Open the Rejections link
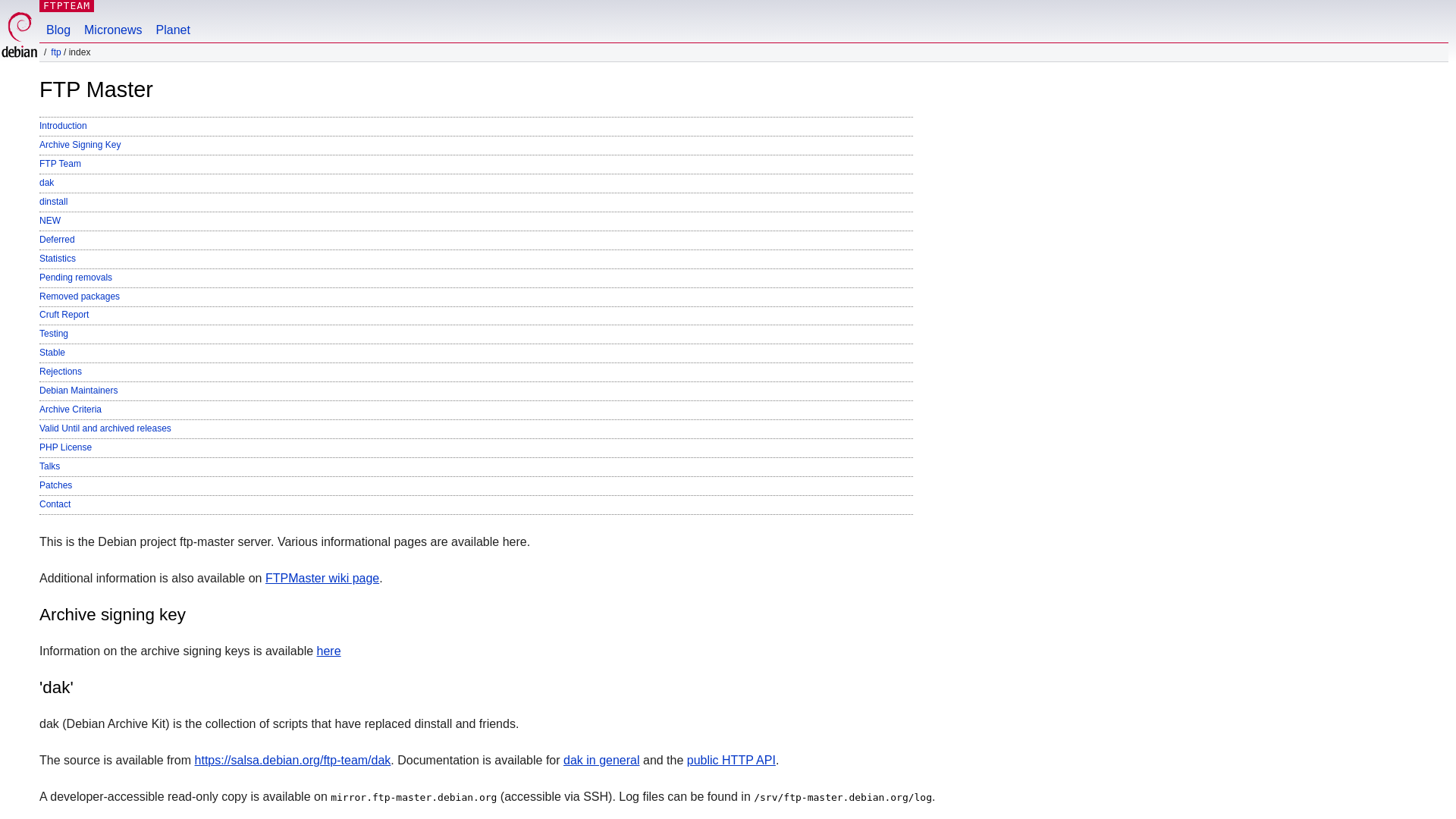 coord(61,372)
